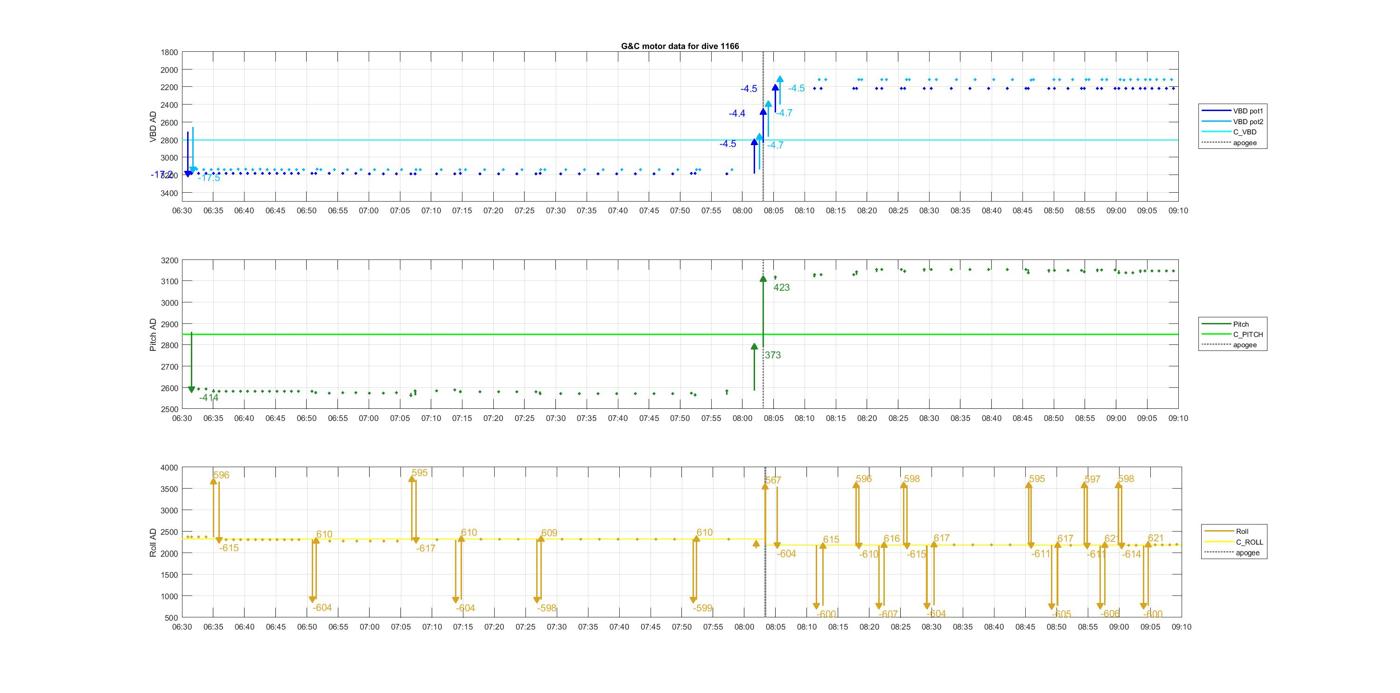This screenshot has height=693, width=1400.
Task: Click the '-614' roll move label
Action: [1131, 554]
